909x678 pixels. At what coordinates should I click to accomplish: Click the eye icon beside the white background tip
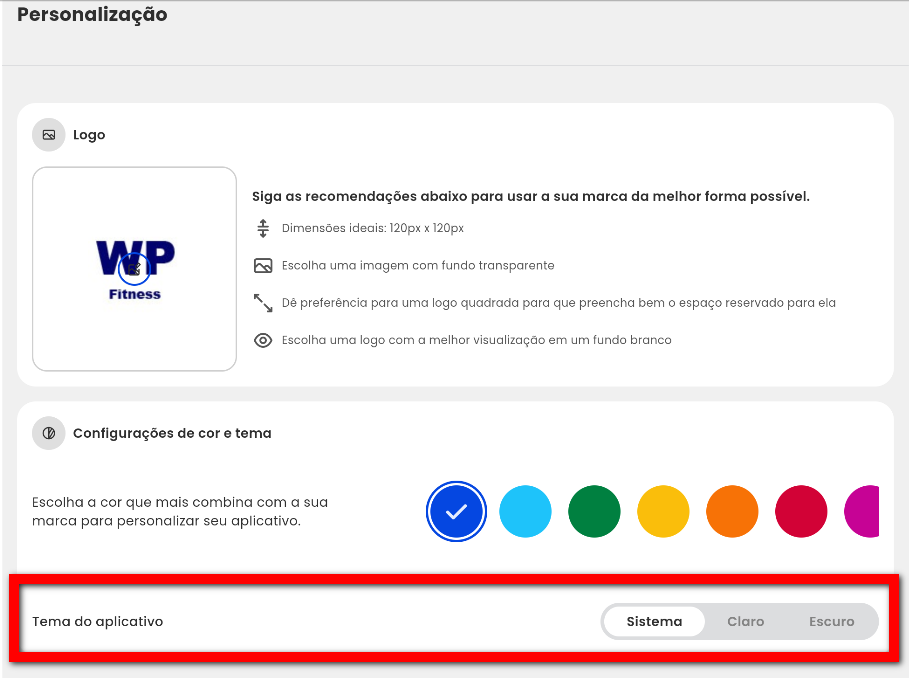coord(263,340)
